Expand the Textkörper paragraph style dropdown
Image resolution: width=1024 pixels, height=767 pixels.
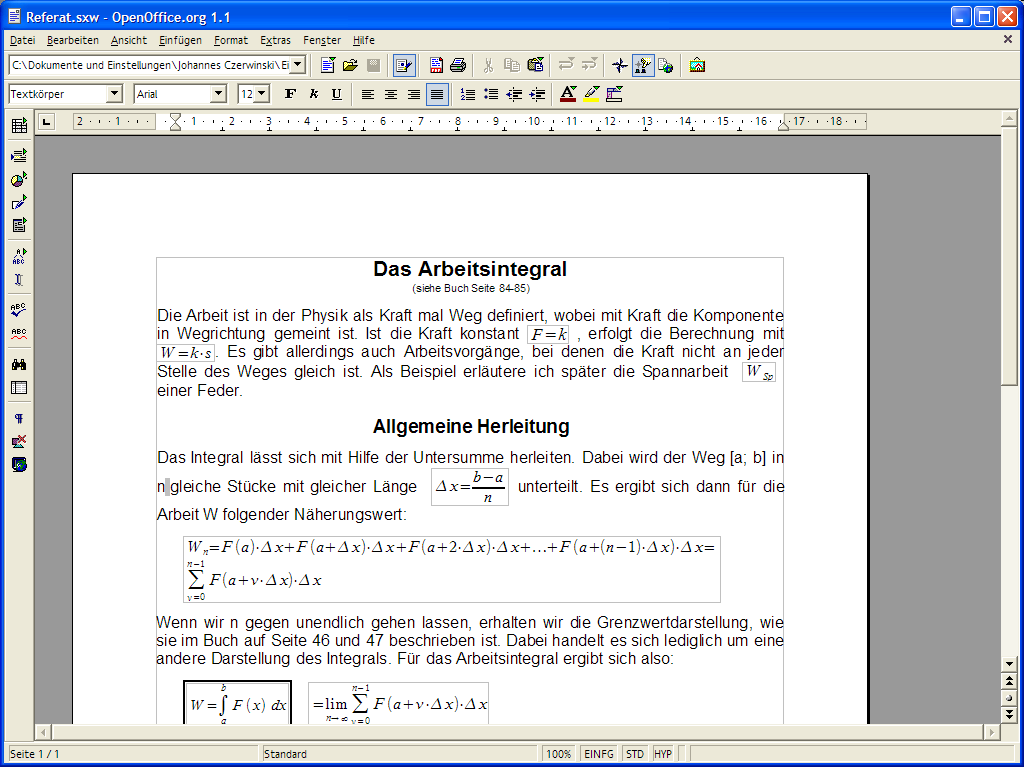click(x=114, y=94)
